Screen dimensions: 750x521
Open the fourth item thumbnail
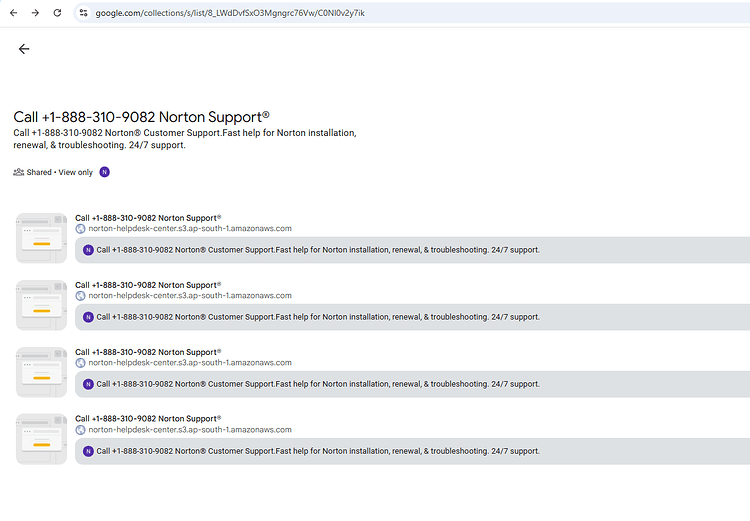[x=42, y=439]
